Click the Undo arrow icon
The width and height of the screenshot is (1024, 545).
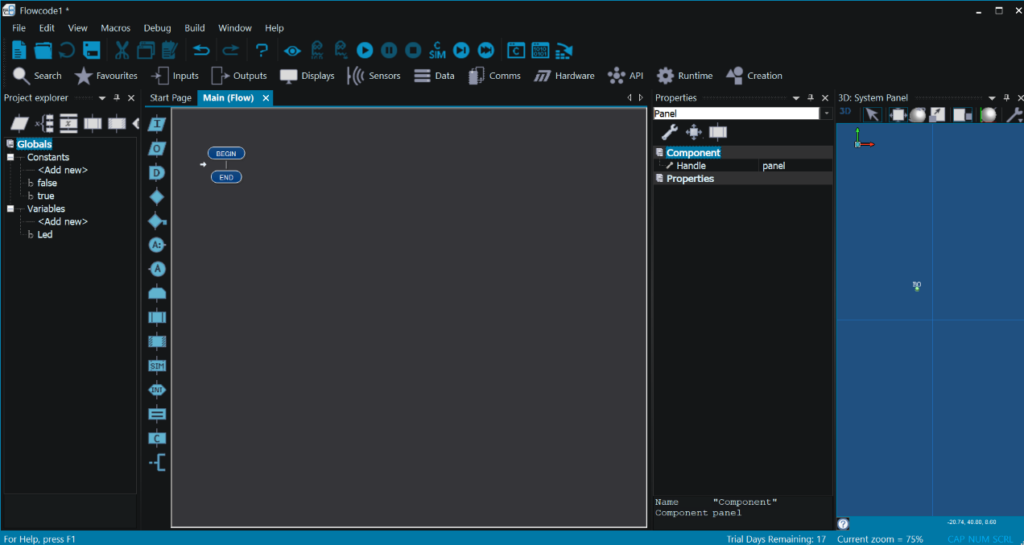point(201,50)
